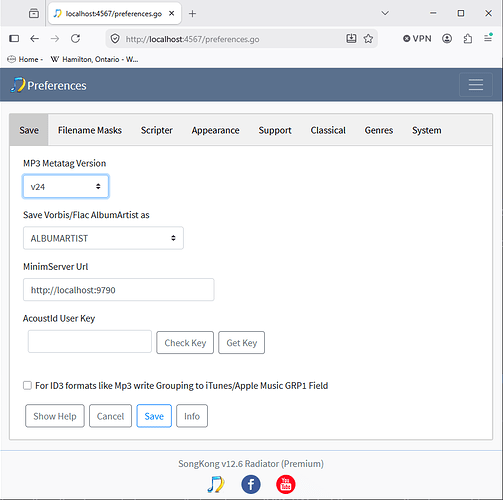Click the VPN indicator in toolbar
Image resolution: width=503 pixels, height=500 pixels.
coord(417,39)
